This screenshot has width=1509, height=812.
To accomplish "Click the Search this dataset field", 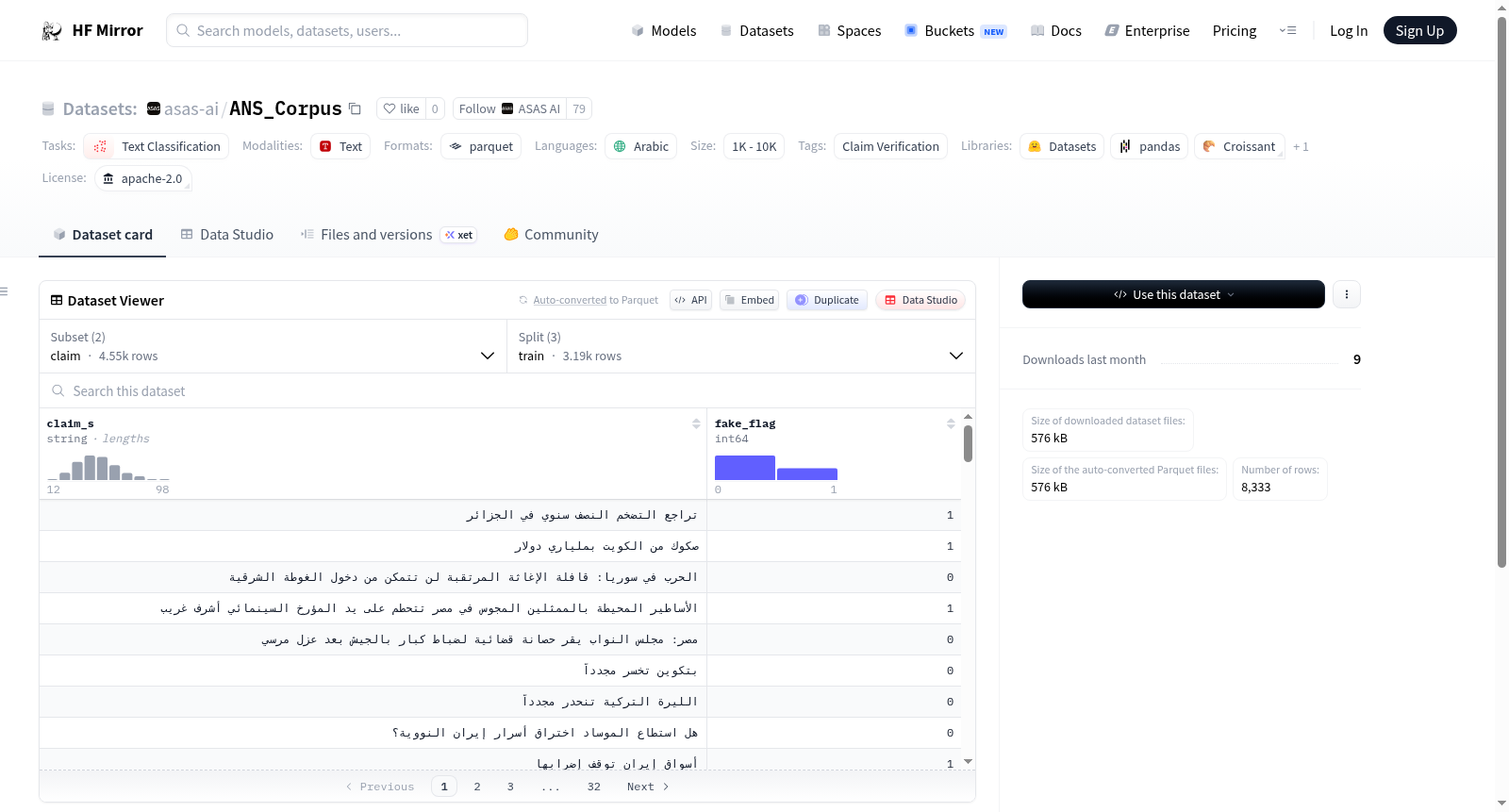I will [x=507, y=390].
